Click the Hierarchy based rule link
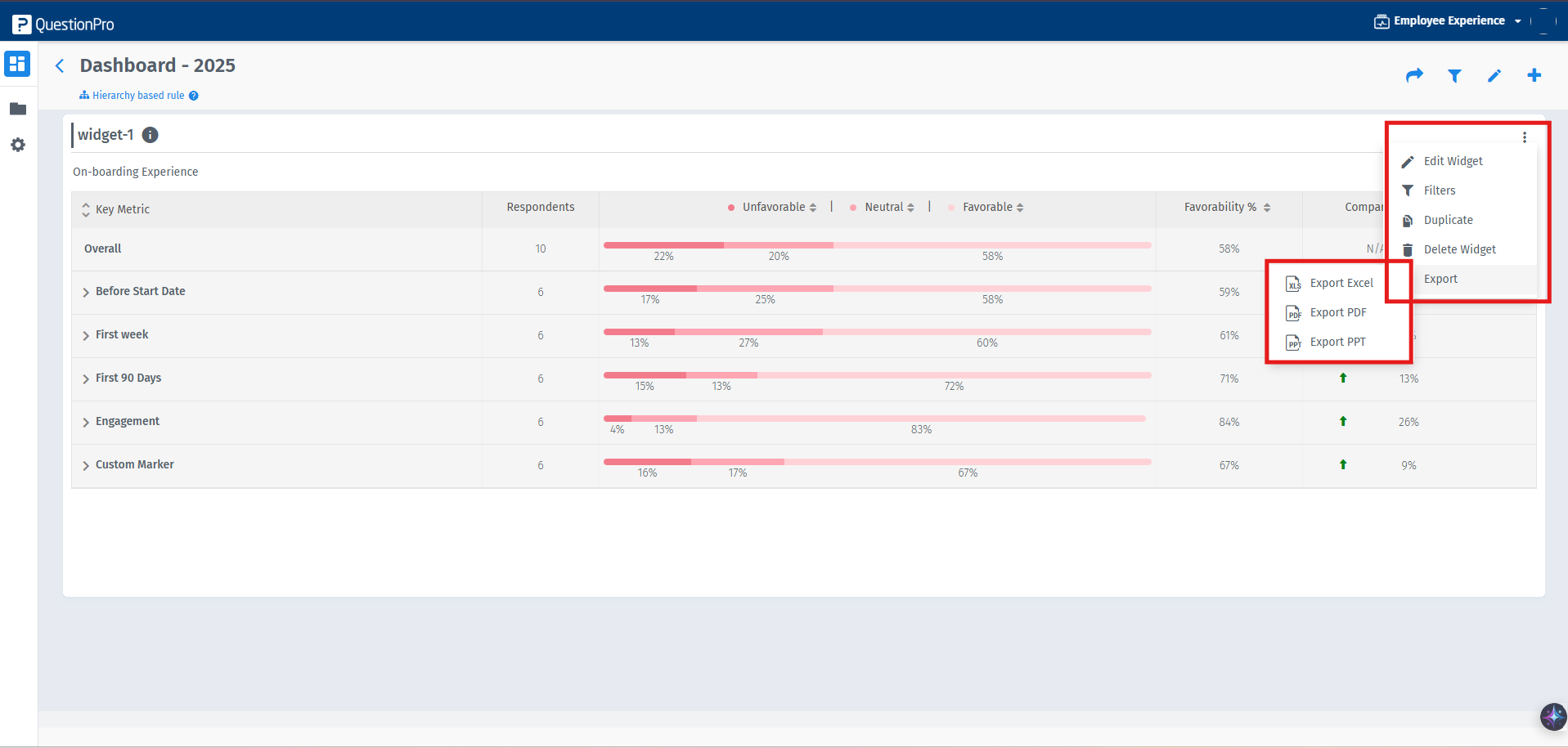This screenshot has height=748, width=1568. (x=138, y=95)
